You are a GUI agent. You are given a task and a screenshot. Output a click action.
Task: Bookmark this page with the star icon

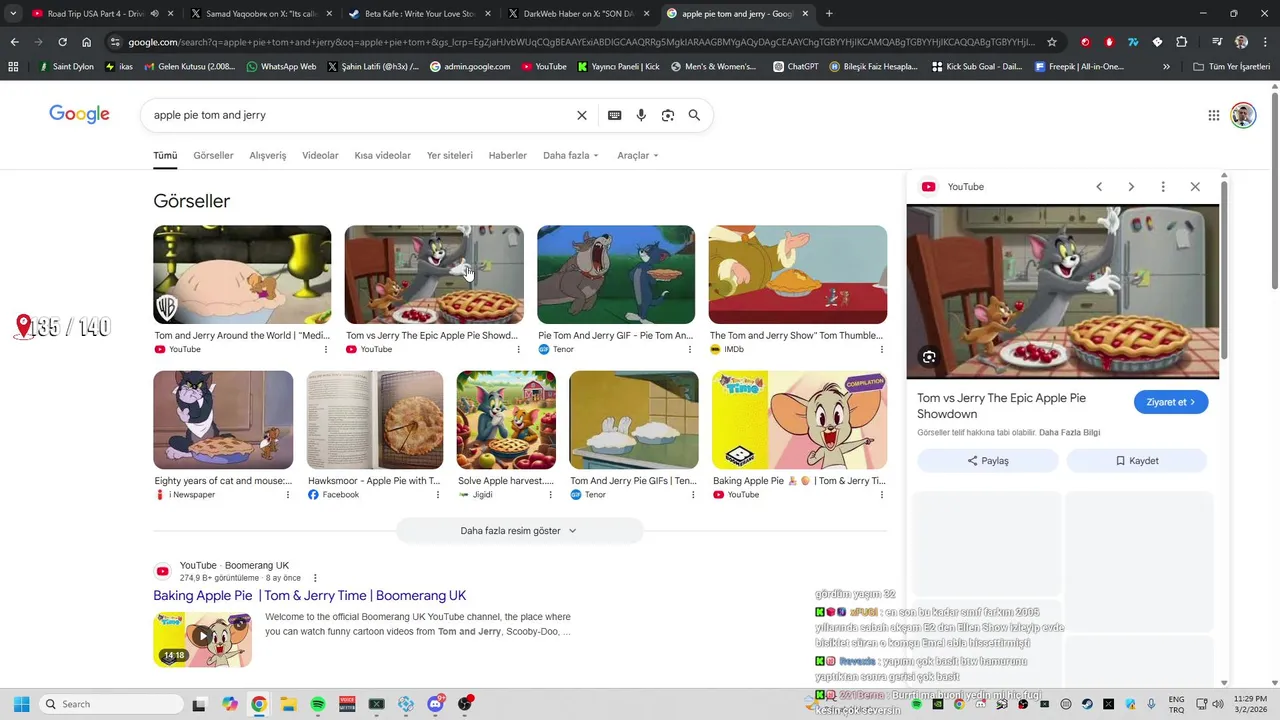pyautogui.click(x=1052, y=42)
